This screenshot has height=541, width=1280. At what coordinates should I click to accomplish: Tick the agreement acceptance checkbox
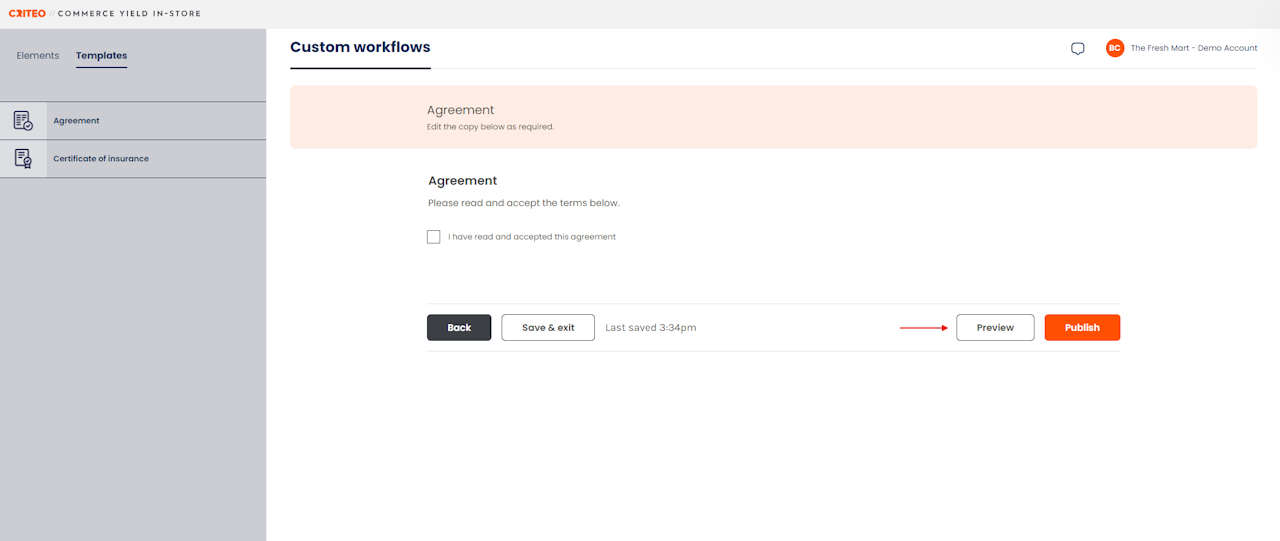[x=433, y=237]
